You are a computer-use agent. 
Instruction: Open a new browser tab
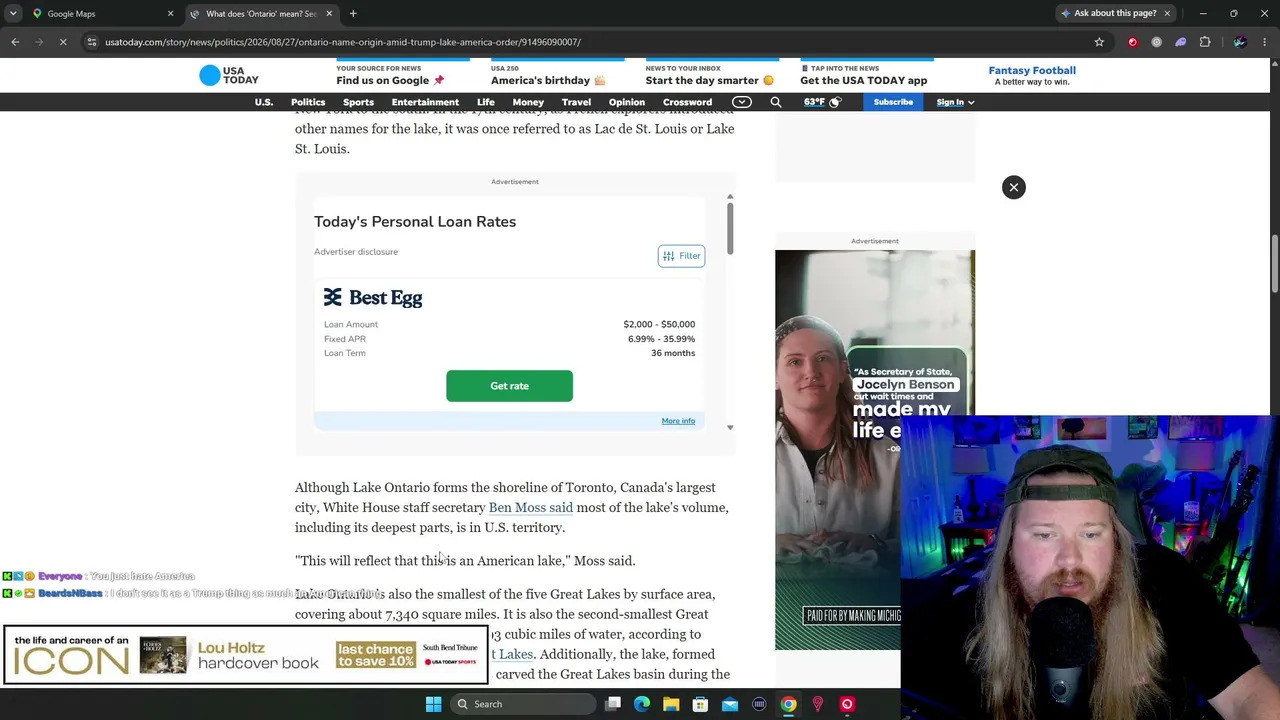[353, 14]
